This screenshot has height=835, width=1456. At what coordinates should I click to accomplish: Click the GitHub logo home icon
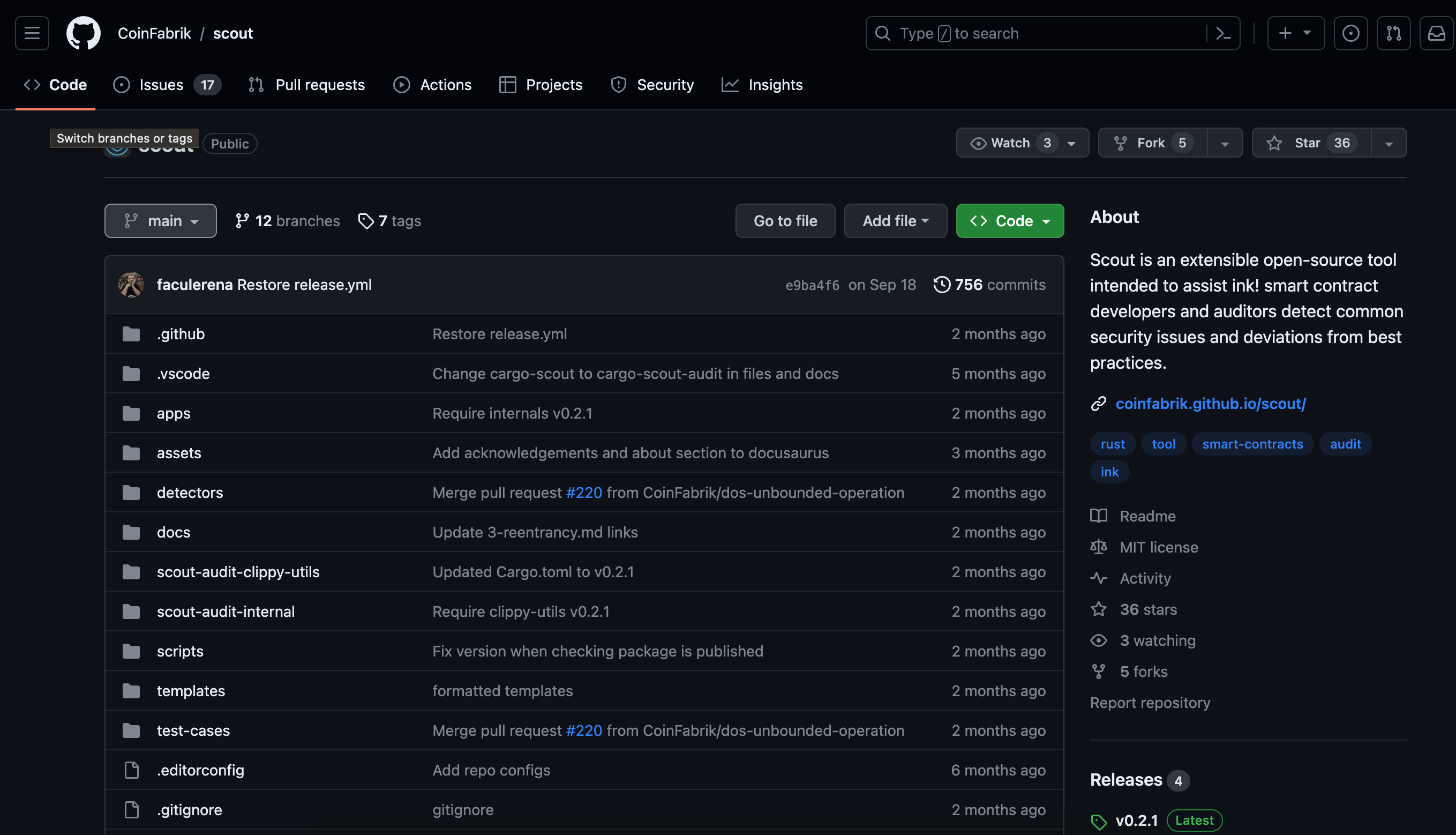[83, 33]
